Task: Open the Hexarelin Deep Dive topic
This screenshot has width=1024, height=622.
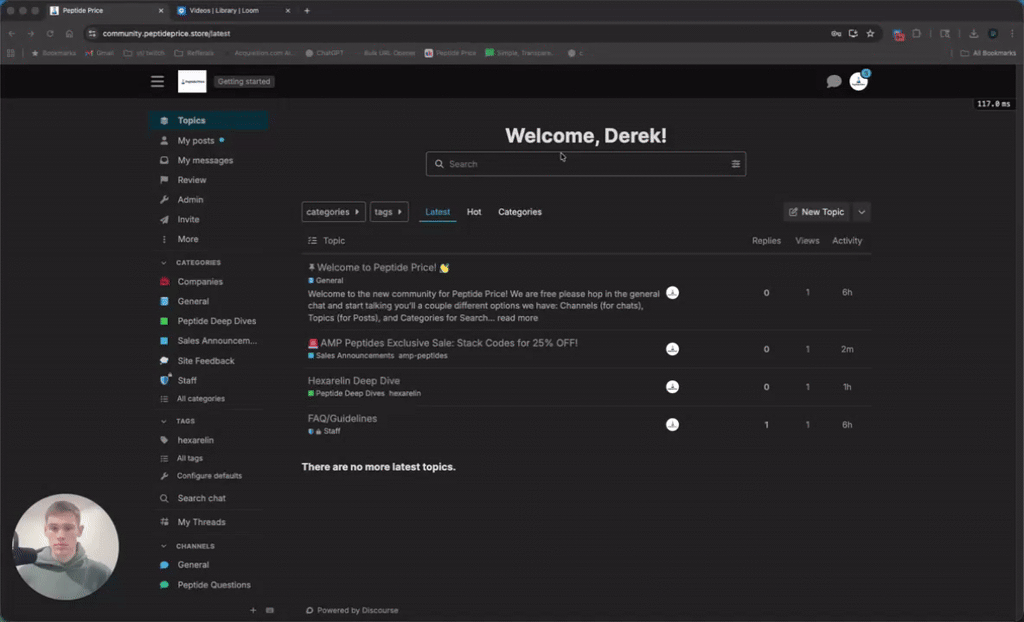Action: tap(354, 380)
